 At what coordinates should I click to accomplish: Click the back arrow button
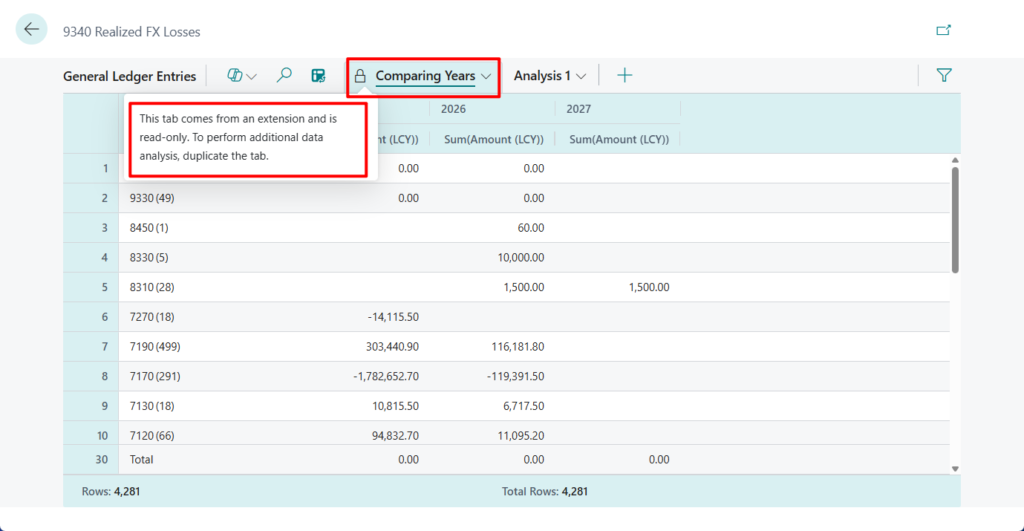pyautogui.click(x=32, y=29)
